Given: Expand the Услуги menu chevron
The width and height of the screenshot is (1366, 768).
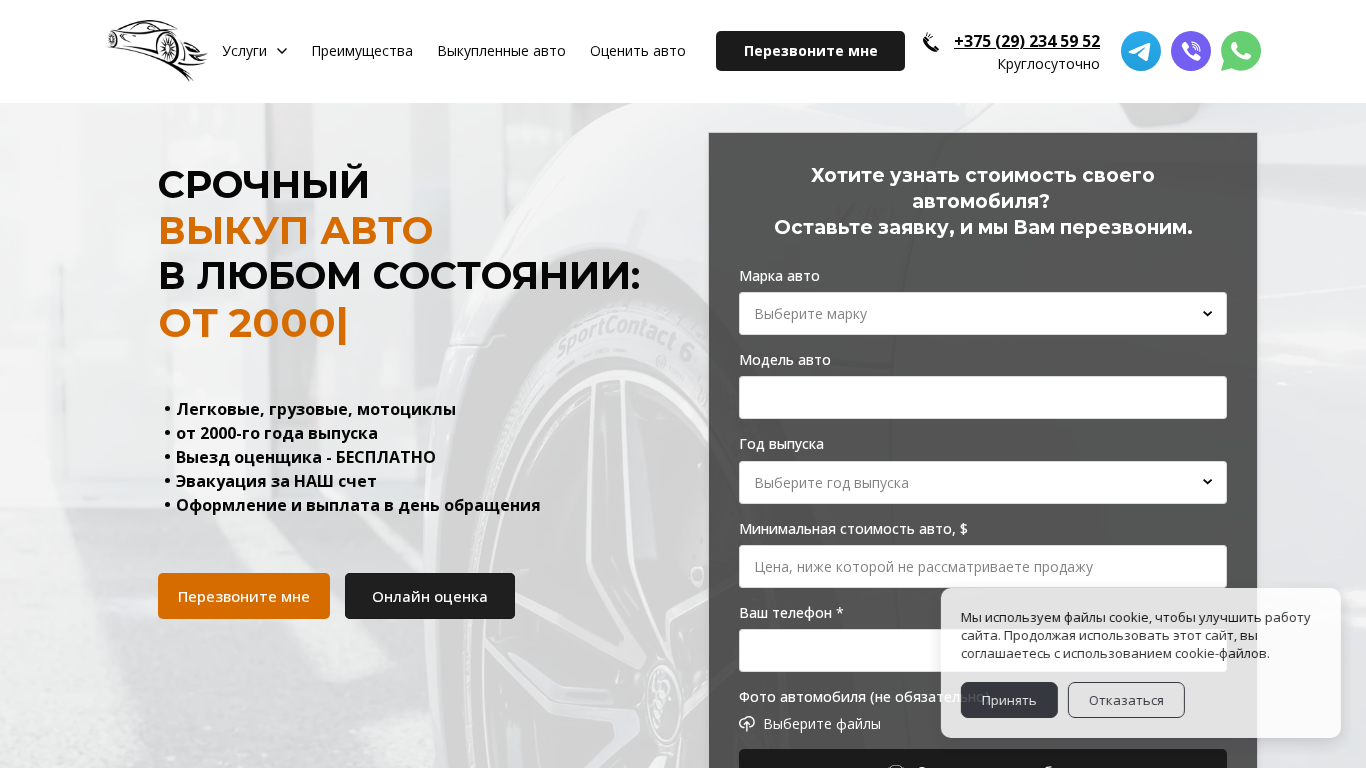Looking at the screenshot, I should point(282,51).
